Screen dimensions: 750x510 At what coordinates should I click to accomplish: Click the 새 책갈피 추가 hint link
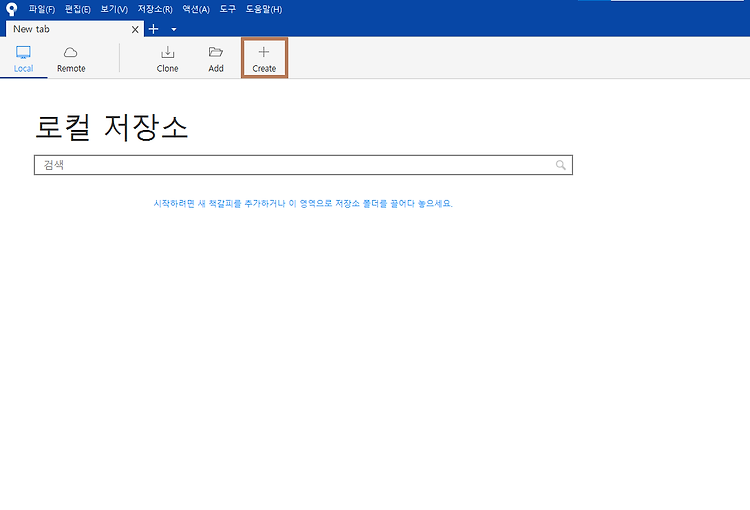pyautogui.click(x=303, y=203)
